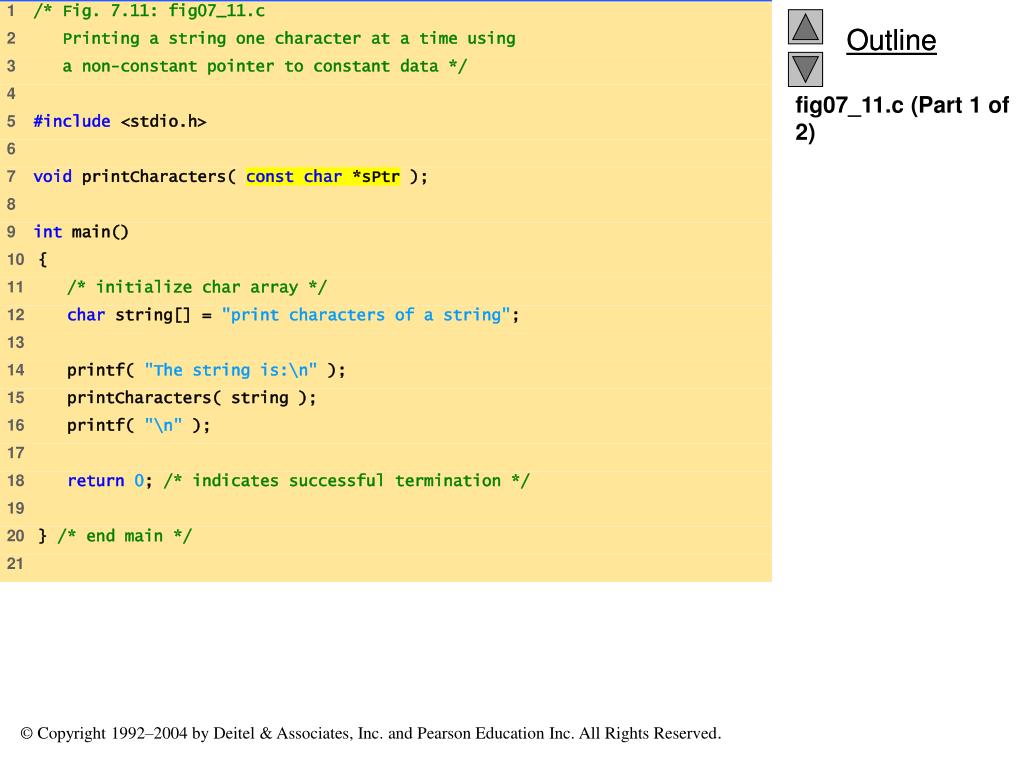Click the up arrow navigation icon
Image resolution: width=1024 pixels, height=768 pixels.
click(x=805, y=27)
